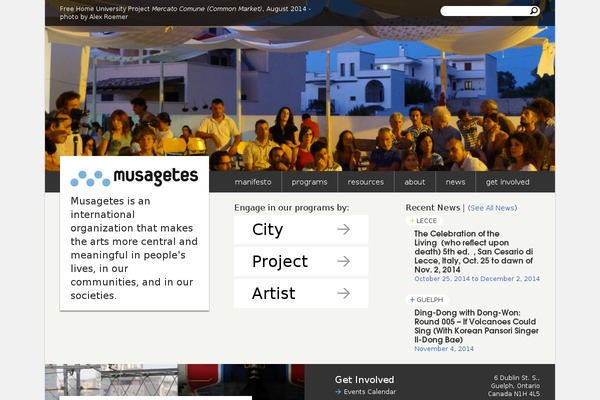Open the programs menu item
Viewport: 600px width, 400px height.
pos(309,182)
